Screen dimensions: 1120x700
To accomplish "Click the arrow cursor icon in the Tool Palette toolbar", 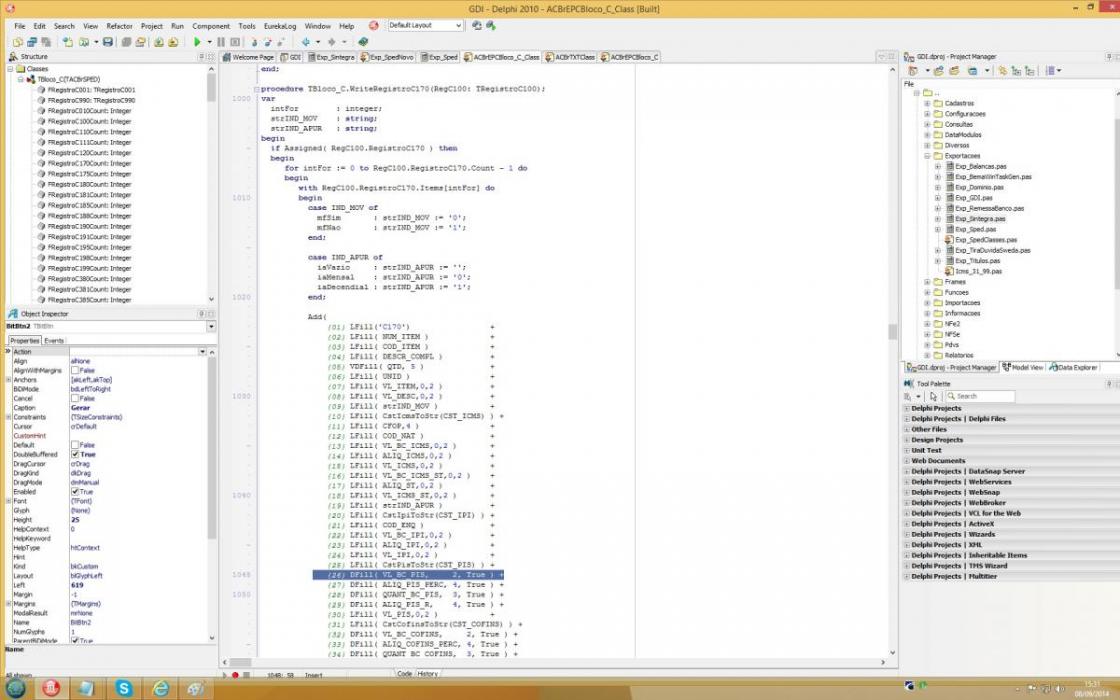I will pyautogui.click(x=933, y=396).
